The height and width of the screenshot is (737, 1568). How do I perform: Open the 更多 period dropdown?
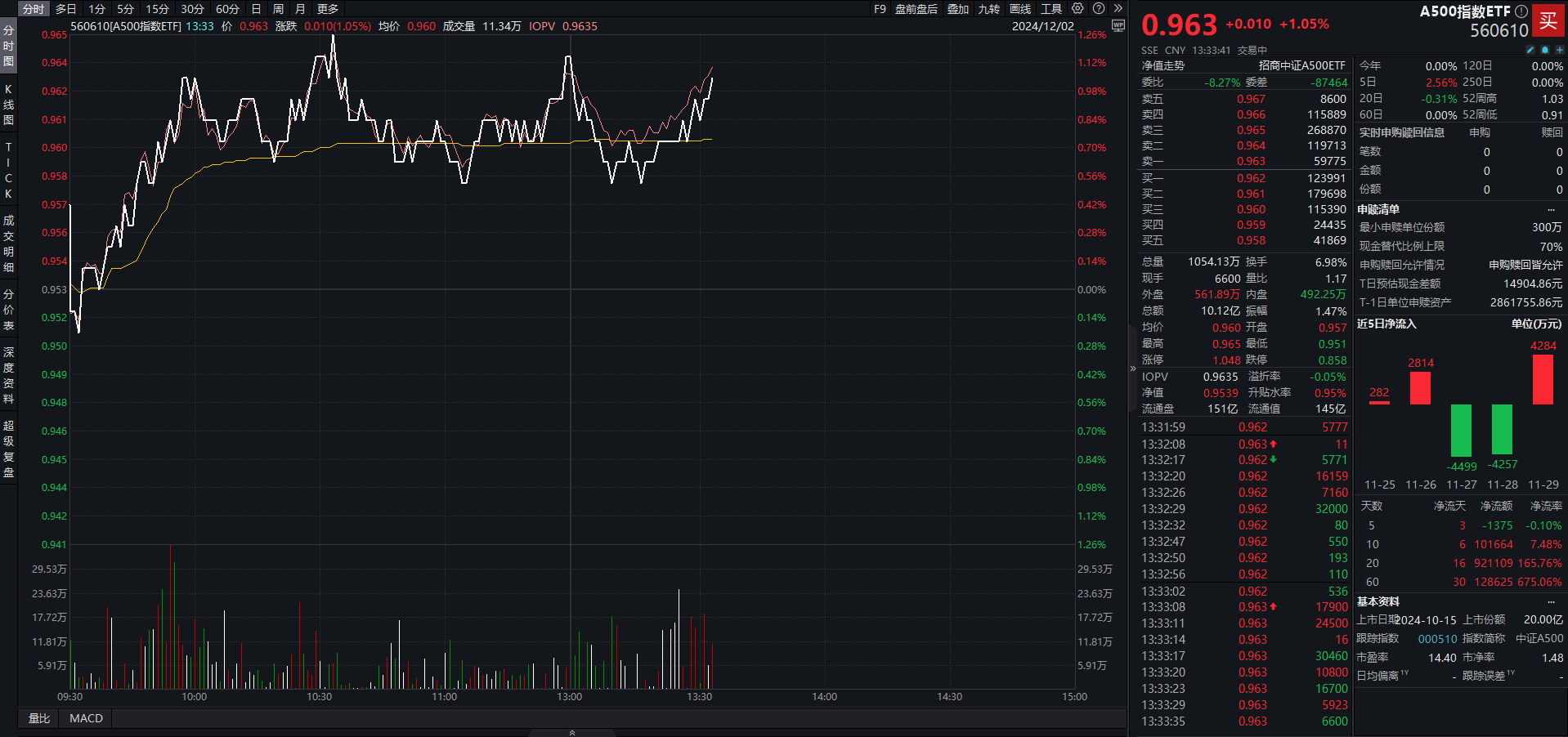(x=327, y=9)
